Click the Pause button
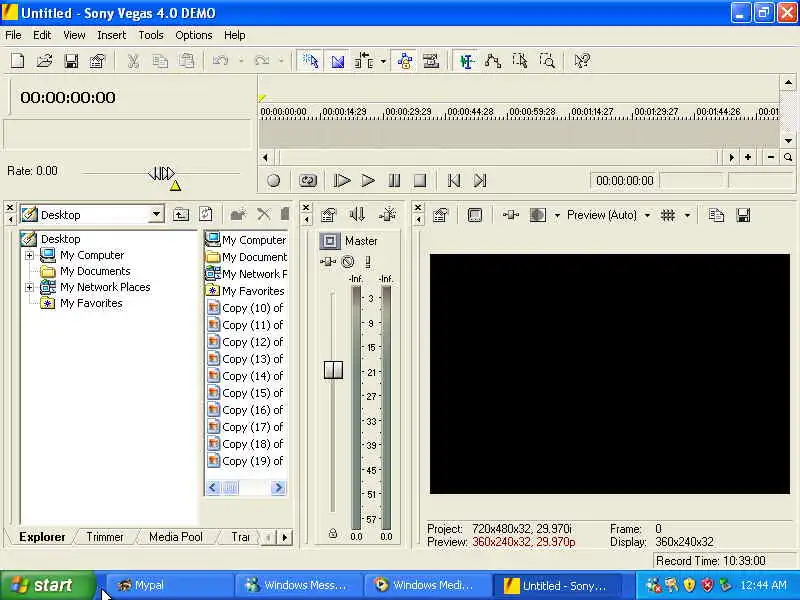The width and height of the screenshot is (800, 600). coord(394,181)
